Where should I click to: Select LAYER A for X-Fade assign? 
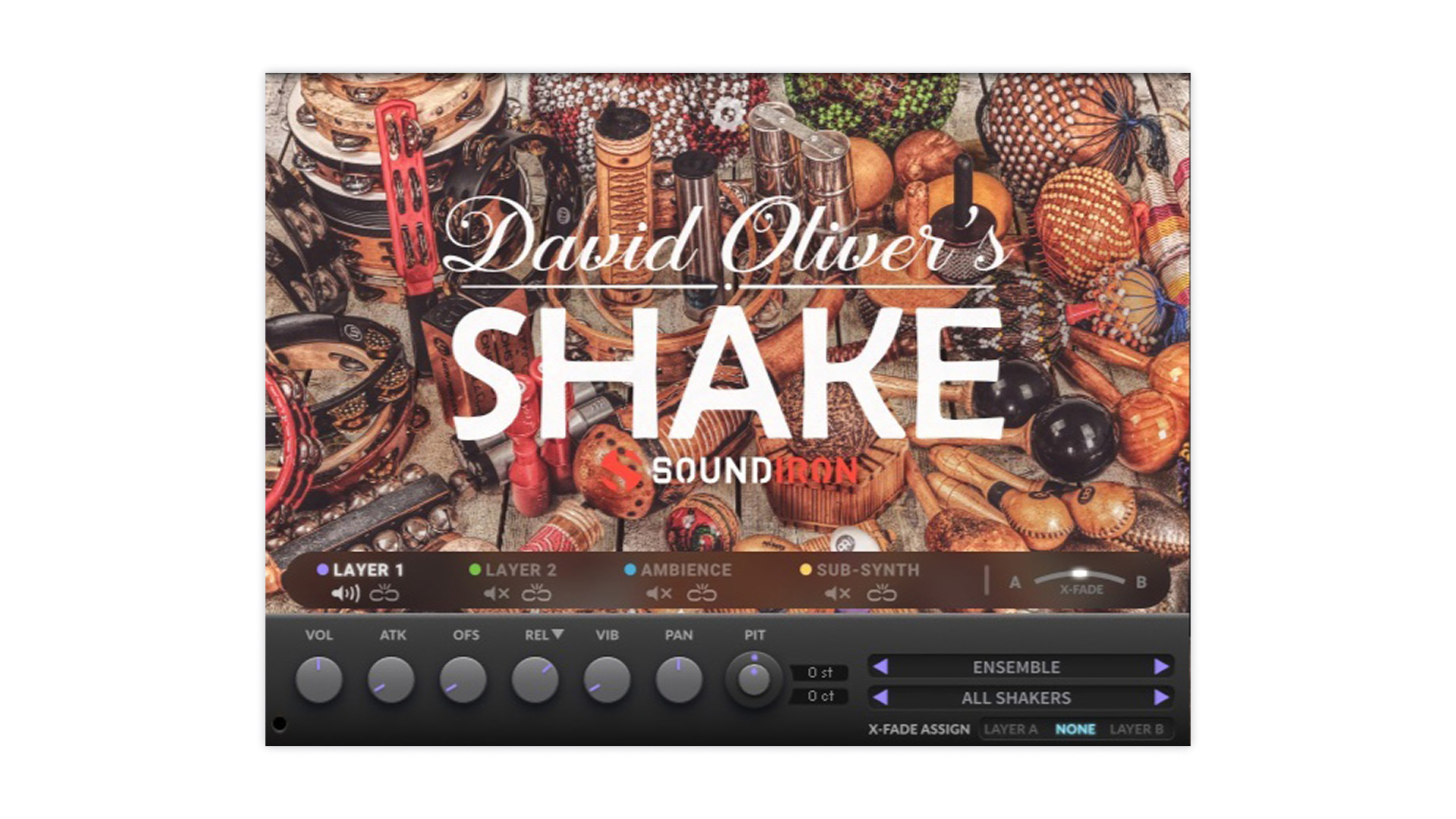pyautogui.click(x=1010, y=730)
